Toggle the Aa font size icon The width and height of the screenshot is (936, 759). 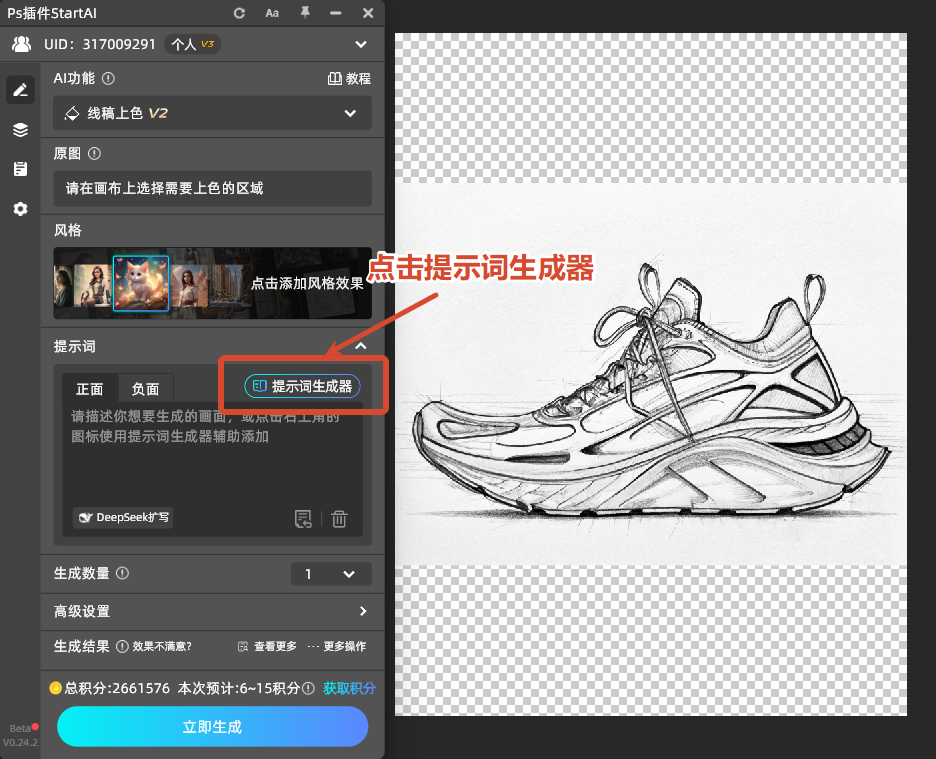pos(272,13)
